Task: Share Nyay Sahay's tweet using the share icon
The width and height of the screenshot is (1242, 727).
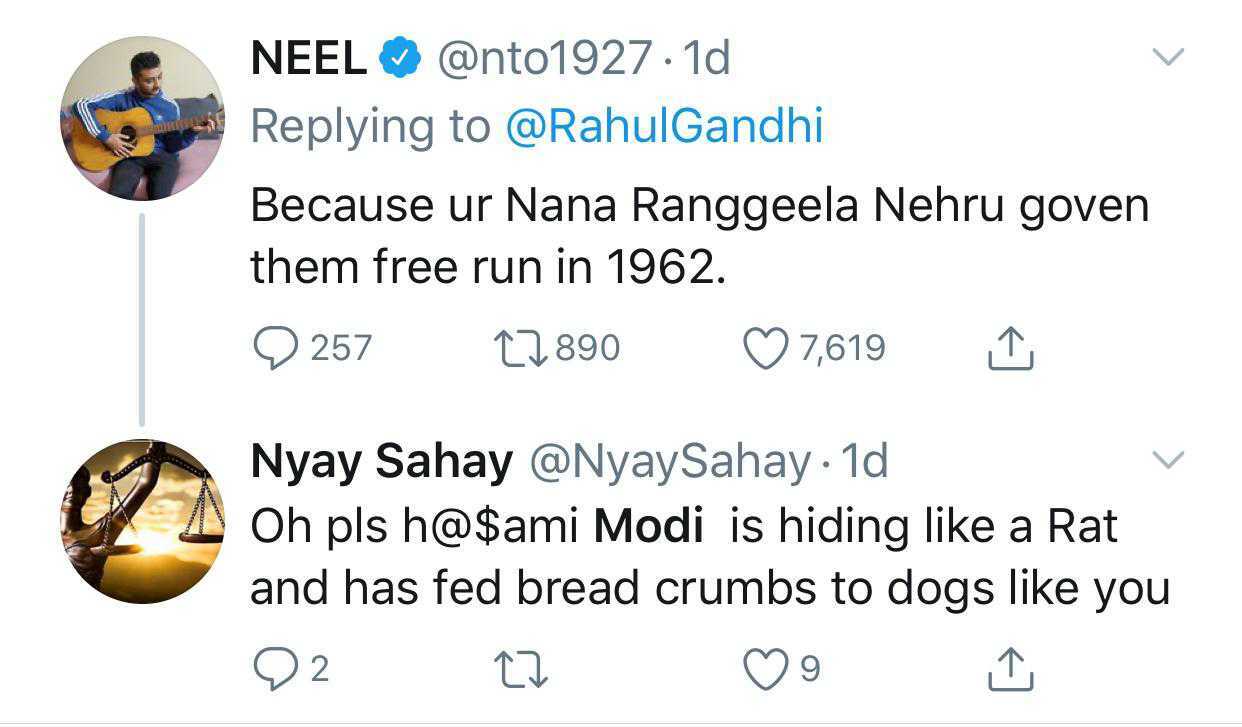Action: pyautogui.click(x=1009, y=667)
